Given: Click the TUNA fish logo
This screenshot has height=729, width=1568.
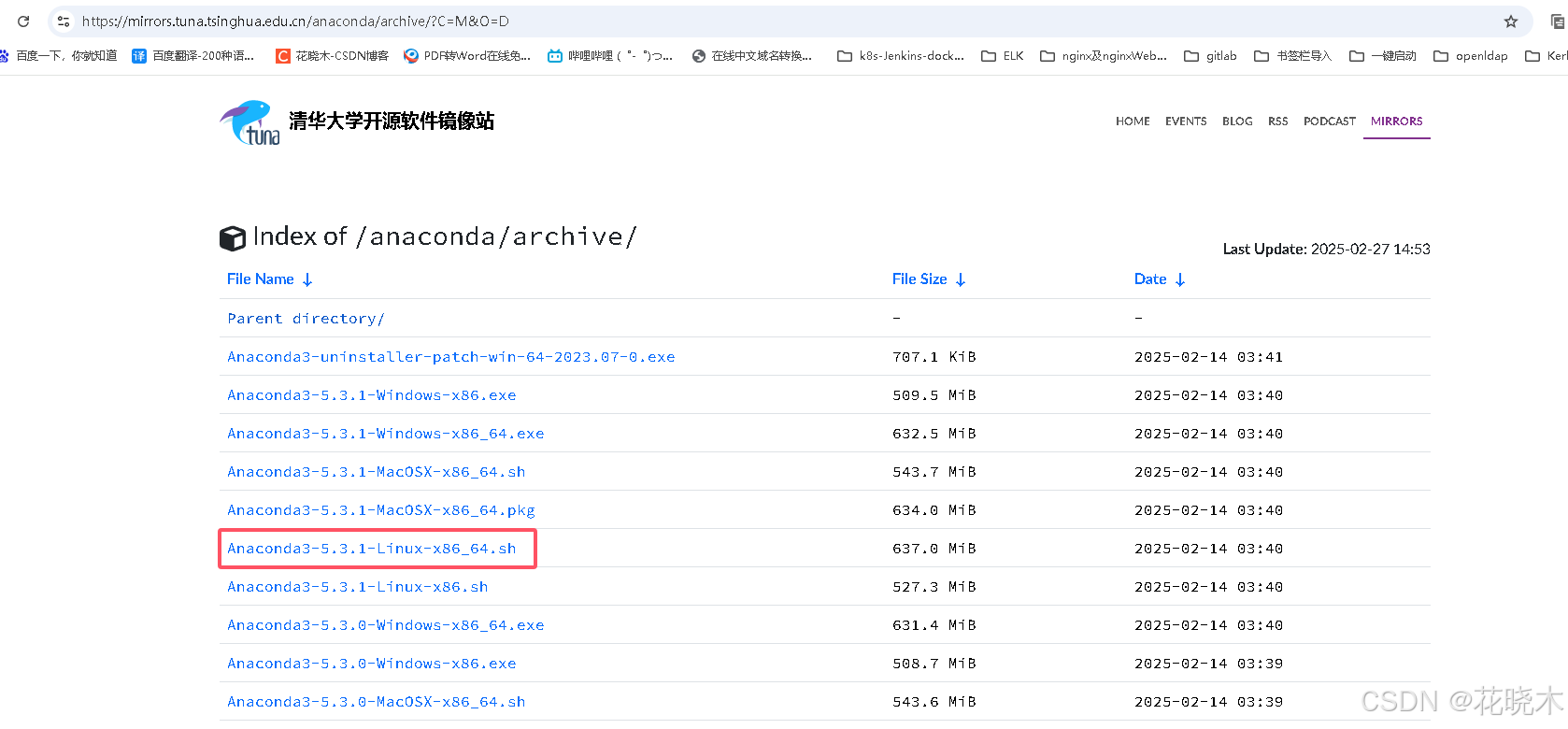Looking at the screenshot, I should 249,122.
